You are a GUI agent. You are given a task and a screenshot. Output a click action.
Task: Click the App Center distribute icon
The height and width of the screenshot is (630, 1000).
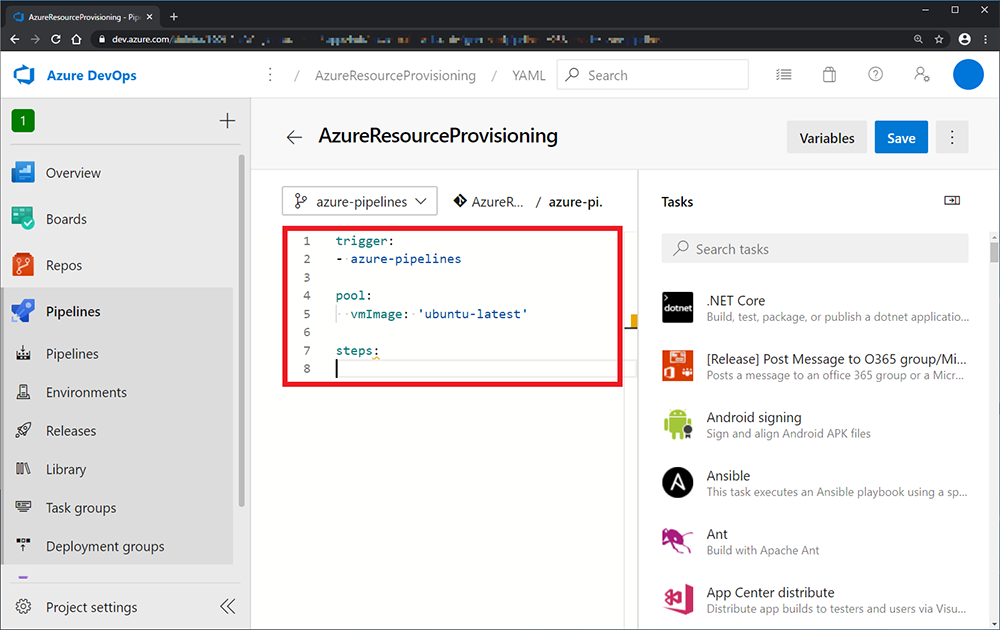pyautogui.click(x=679, y=599)
